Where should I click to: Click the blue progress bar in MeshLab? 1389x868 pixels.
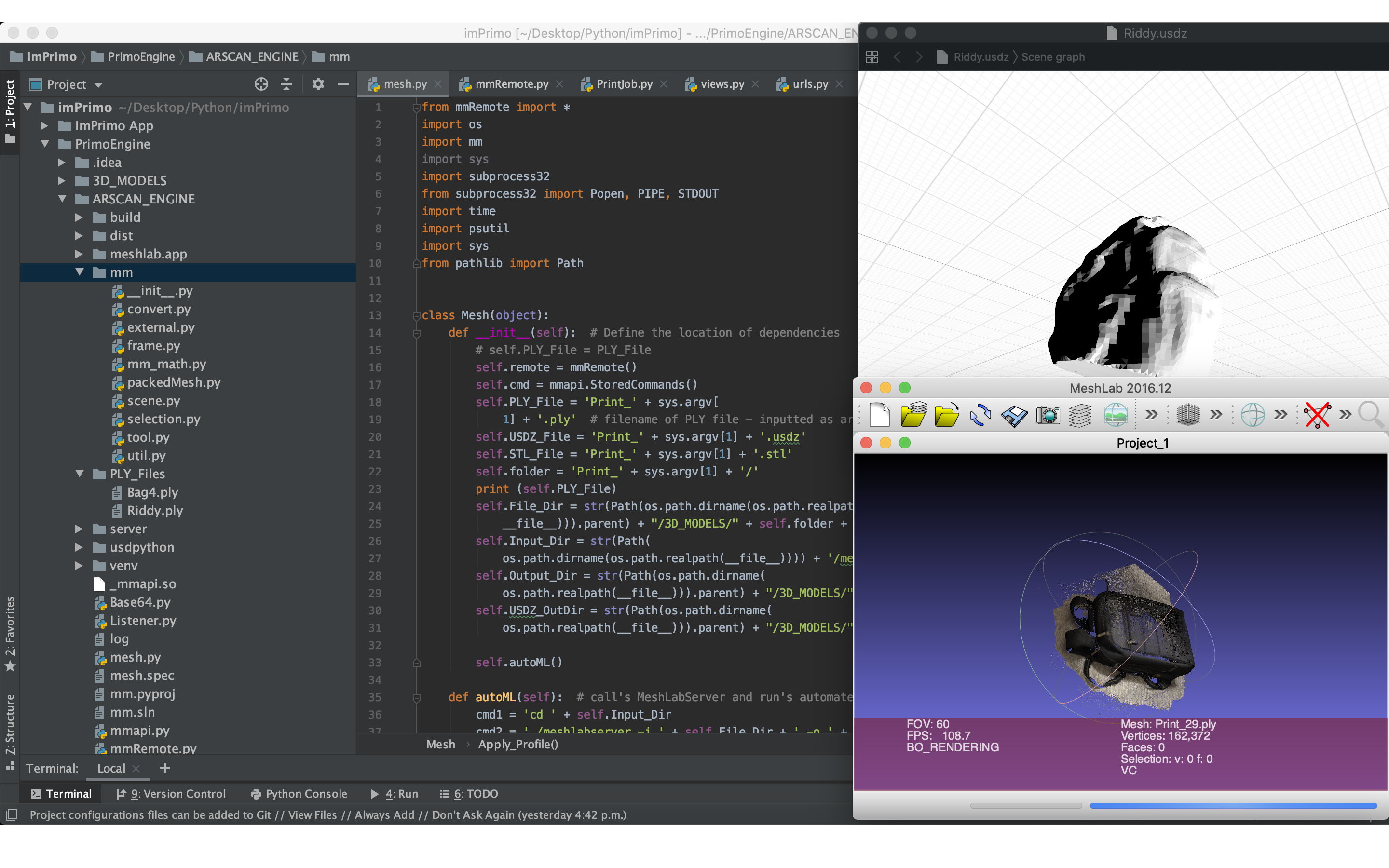click(1233, 806)
